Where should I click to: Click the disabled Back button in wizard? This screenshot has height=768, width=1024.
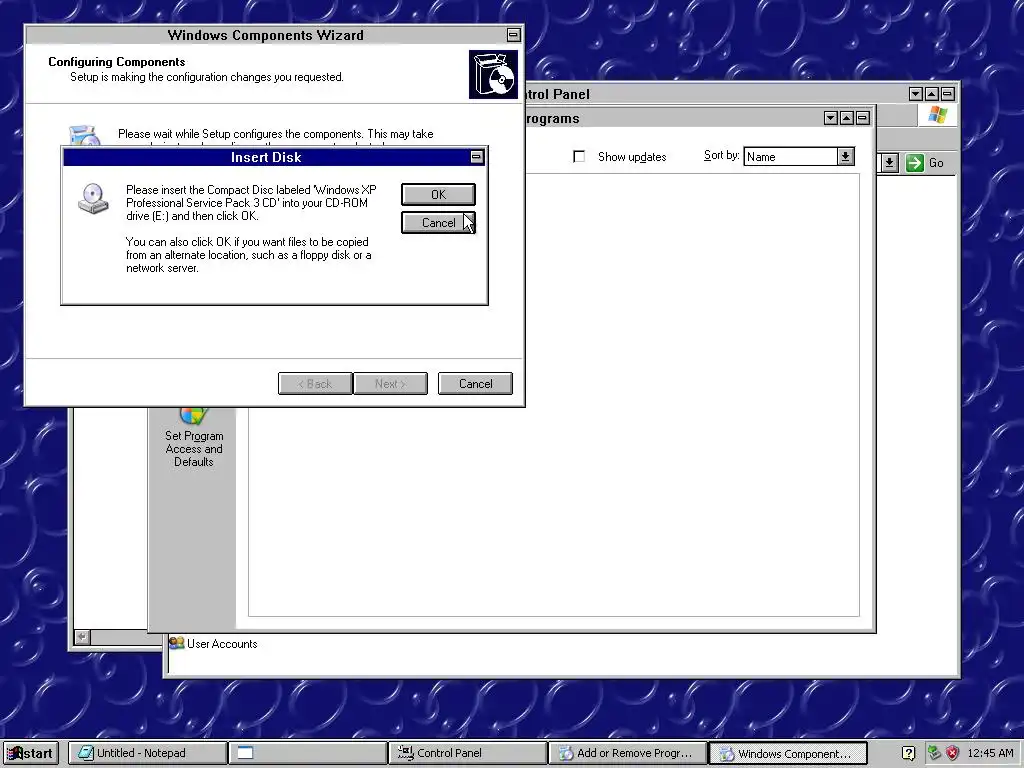[x=315, y=384]
